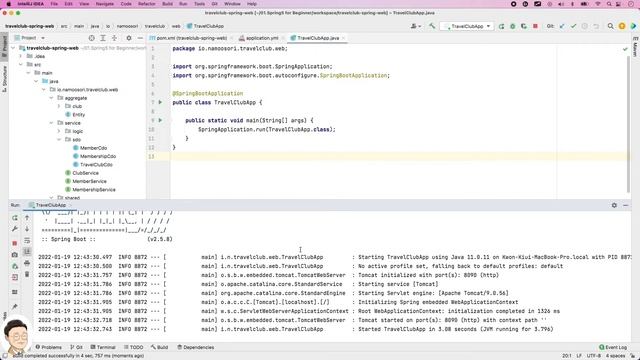Viewport: 640px width, 360px height.
Task: Clear all console output trash icon
Action: point(27,274)
